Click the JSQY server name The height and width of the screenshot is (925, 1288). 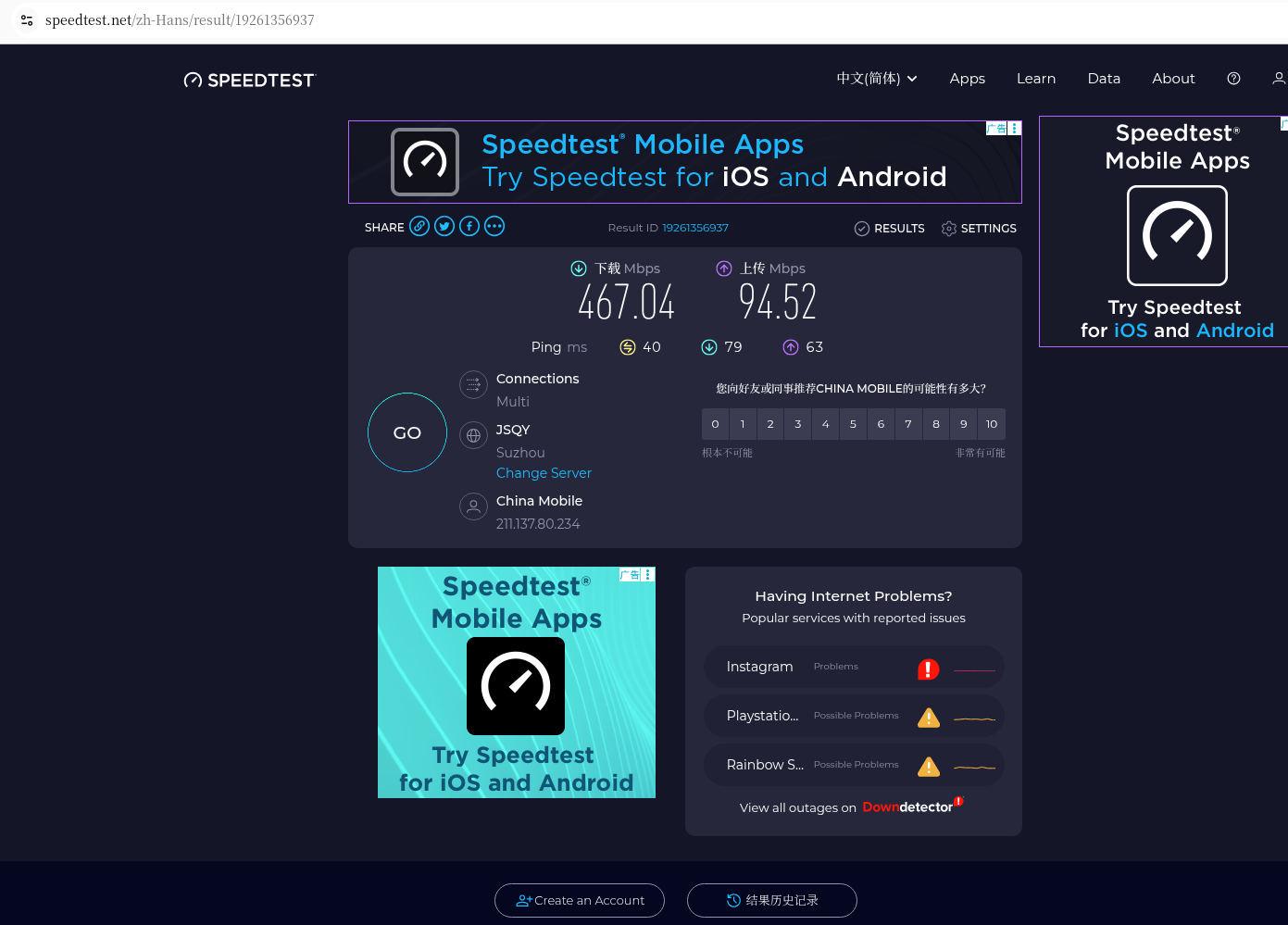pyautogui.click(x=513, y=430)
